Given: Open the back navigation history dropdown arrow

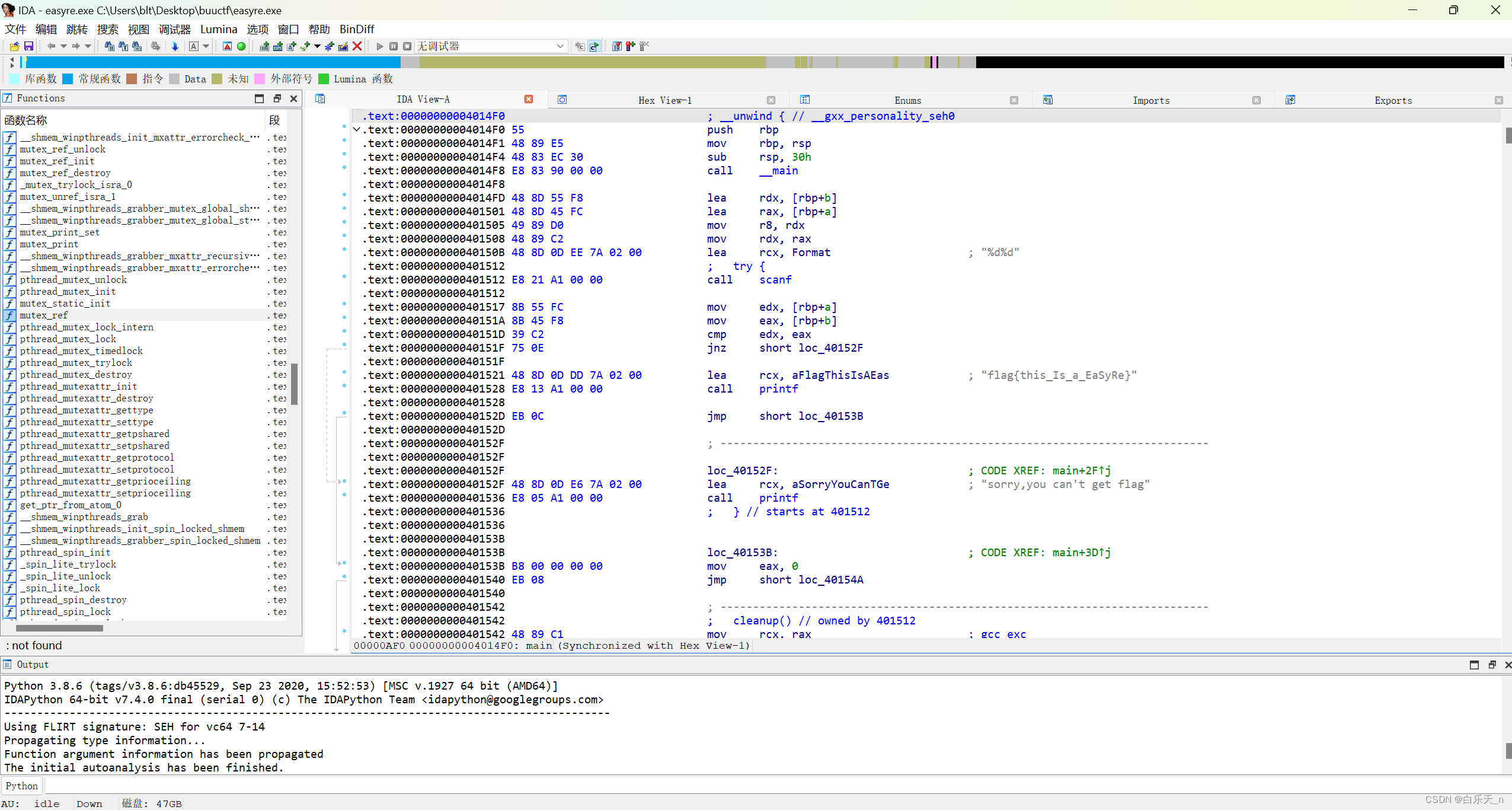Looking at the screenshot, I should [x=63, y=46].
